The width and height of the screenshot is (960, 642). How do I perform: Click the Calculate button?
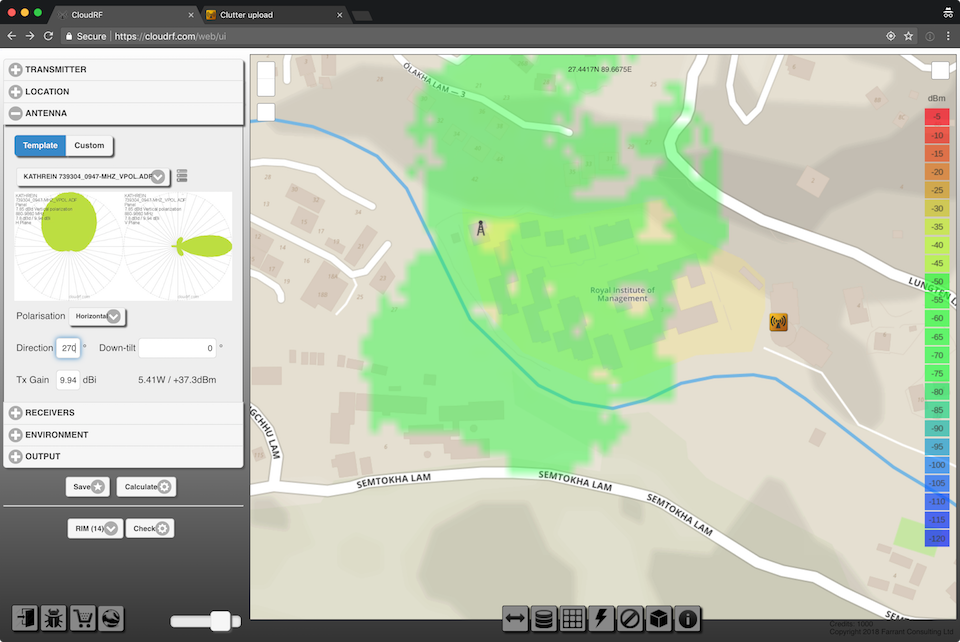pyautogui.click(x=145, y=486)
